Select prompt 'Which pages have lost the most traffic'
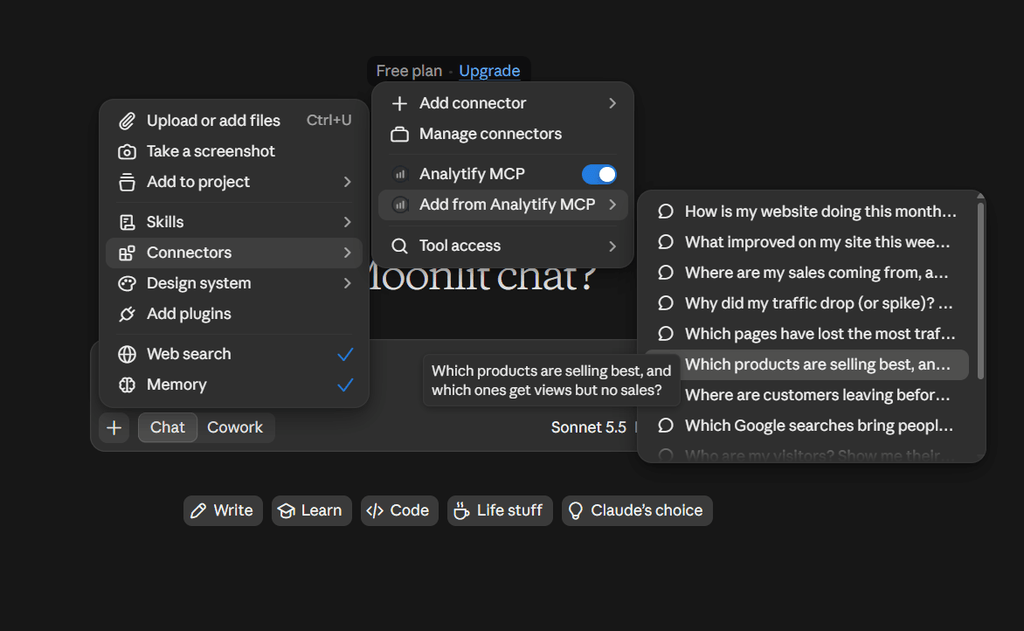Image resolution: width=1024 pixels, height=631 pixels. [807, 334]
